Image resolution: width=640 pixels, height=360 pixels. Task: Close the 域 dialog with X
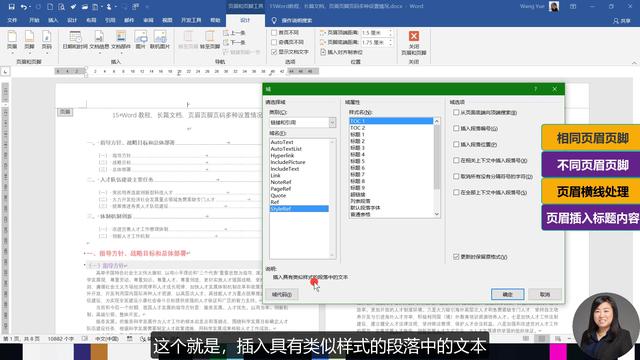pos(554,89)
